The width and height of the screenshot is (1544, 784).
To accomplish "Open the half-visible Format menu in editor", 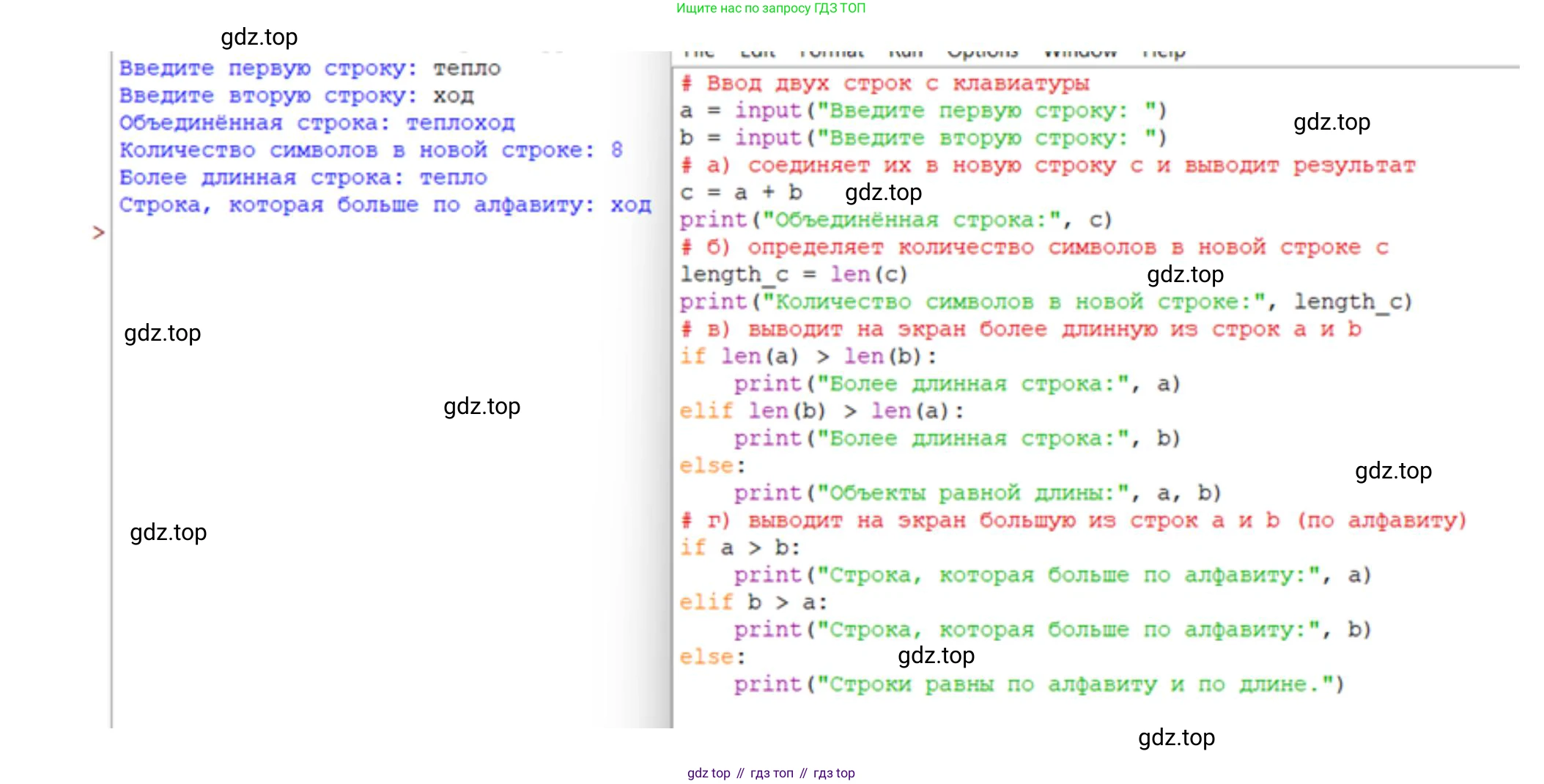I will tap(832, 53).
